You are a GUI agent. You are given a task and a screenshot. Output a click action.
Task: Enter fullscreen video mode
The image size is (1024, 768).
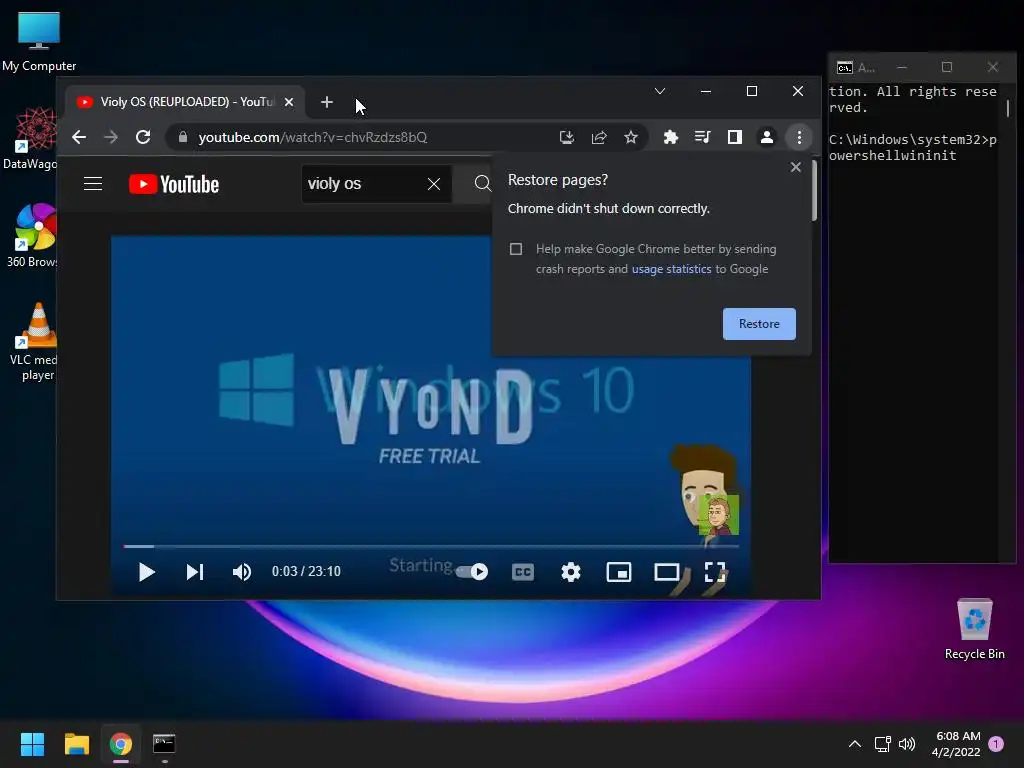coord(715,572)
